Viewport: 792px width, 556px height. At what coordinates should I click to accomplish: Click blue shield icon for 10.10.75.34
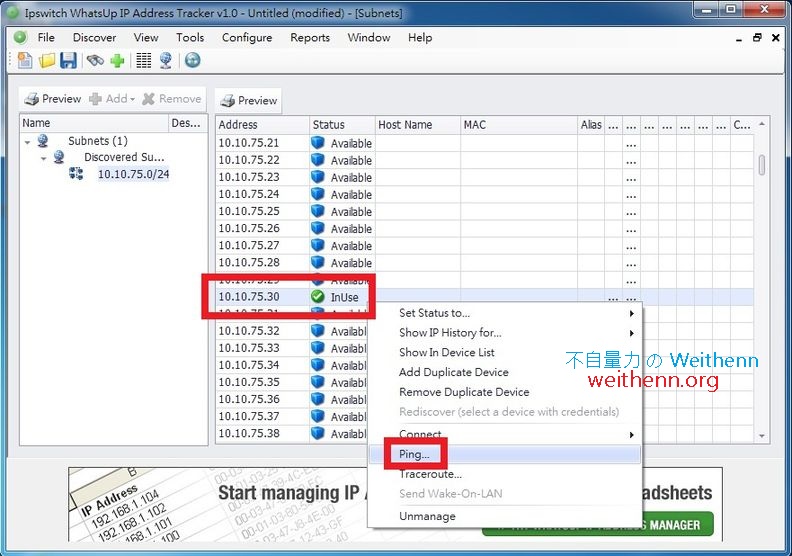coord(317,365)
